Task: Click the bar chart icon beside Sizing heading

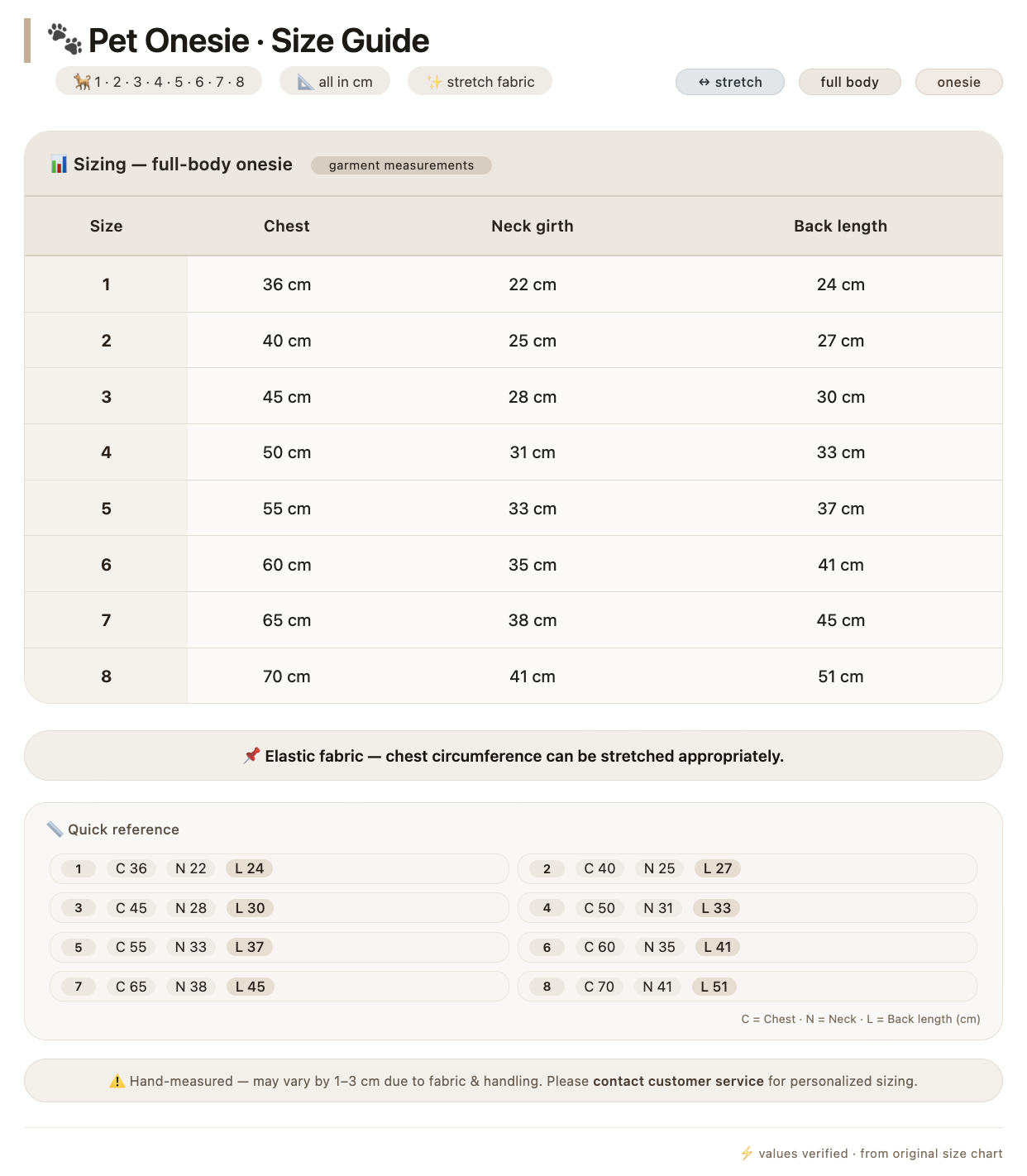Action: coord(59,164)
